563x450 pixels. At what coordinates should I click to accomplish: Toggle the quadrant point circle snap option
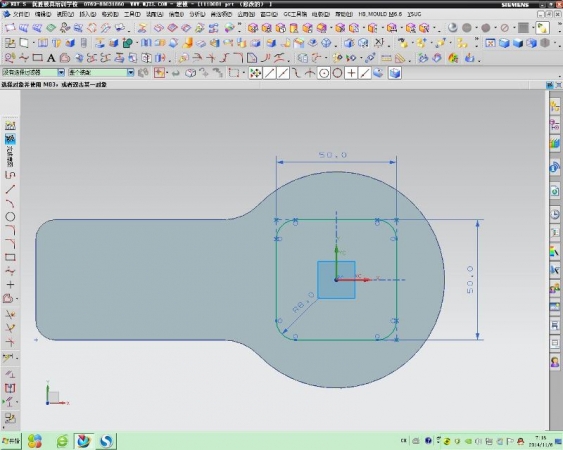[x=337, y=73]
